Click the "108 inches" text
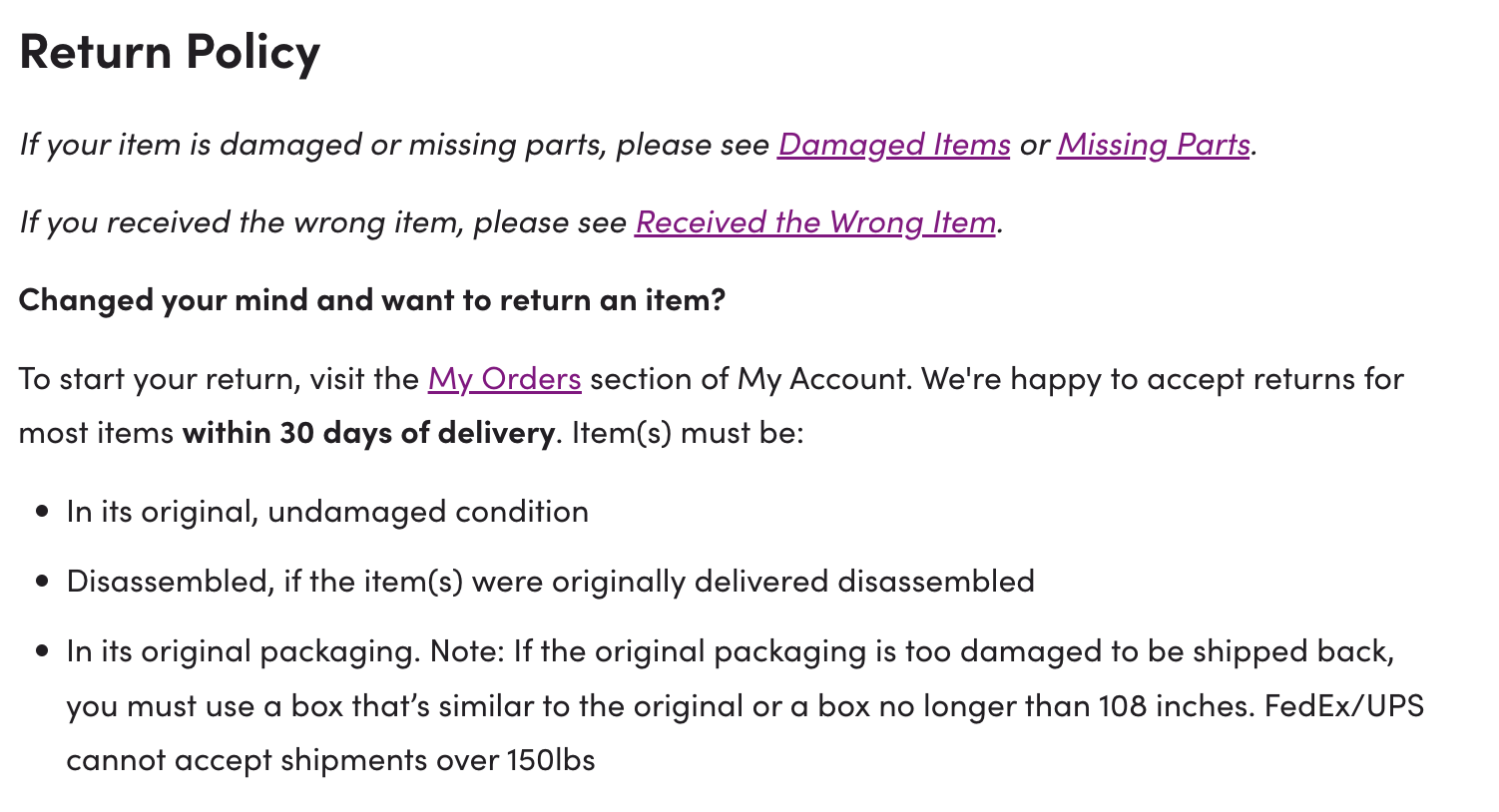This screenshot has height=812, width=1499. (x=1175, y=706)
